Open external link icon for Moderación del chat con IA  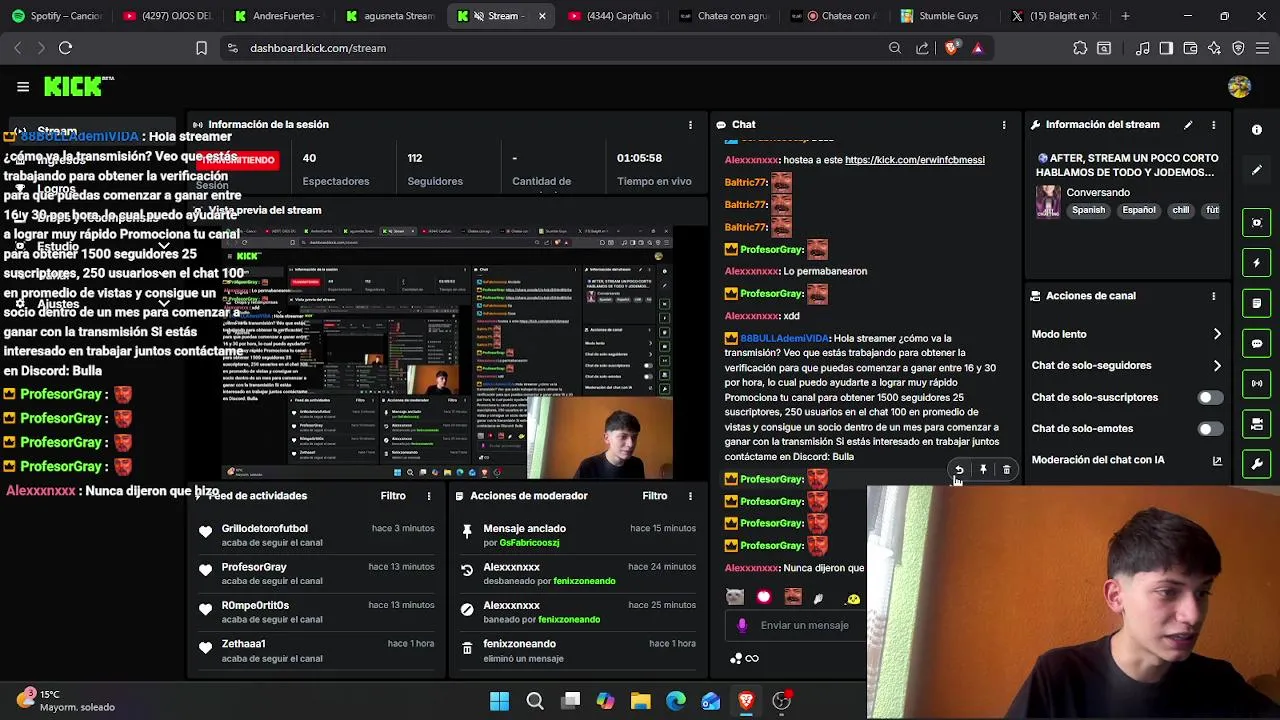[1217, 460]
